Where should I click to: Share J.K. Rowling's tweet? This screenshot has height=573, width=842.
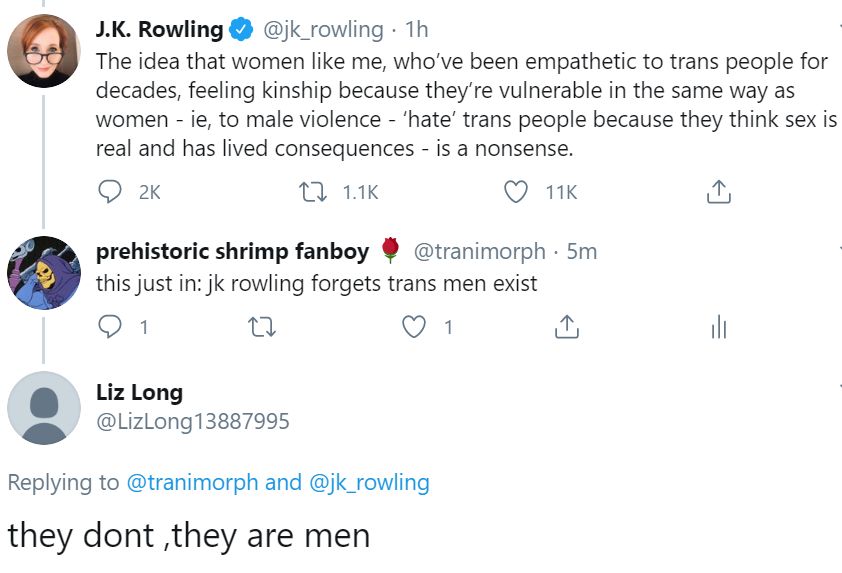pyautogui.click(x=718, y=192)
